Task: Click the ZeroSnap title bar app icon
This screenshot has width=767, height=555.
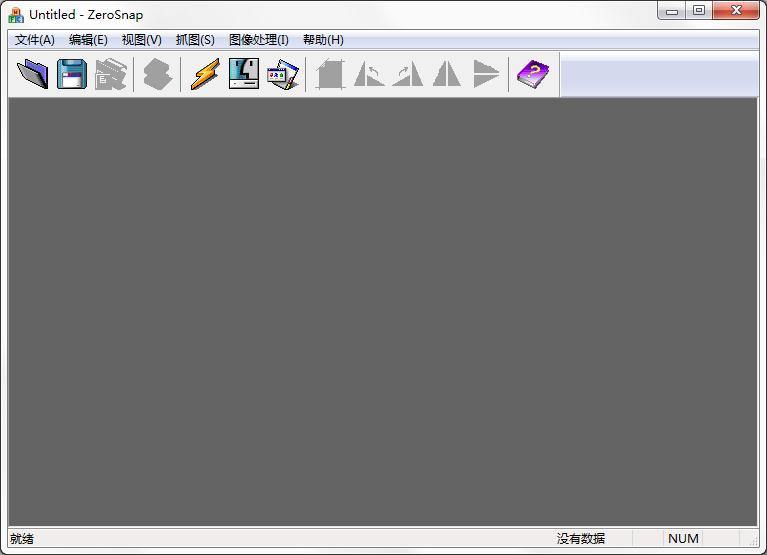Action: pyautogui.click(x=16, y=15)
